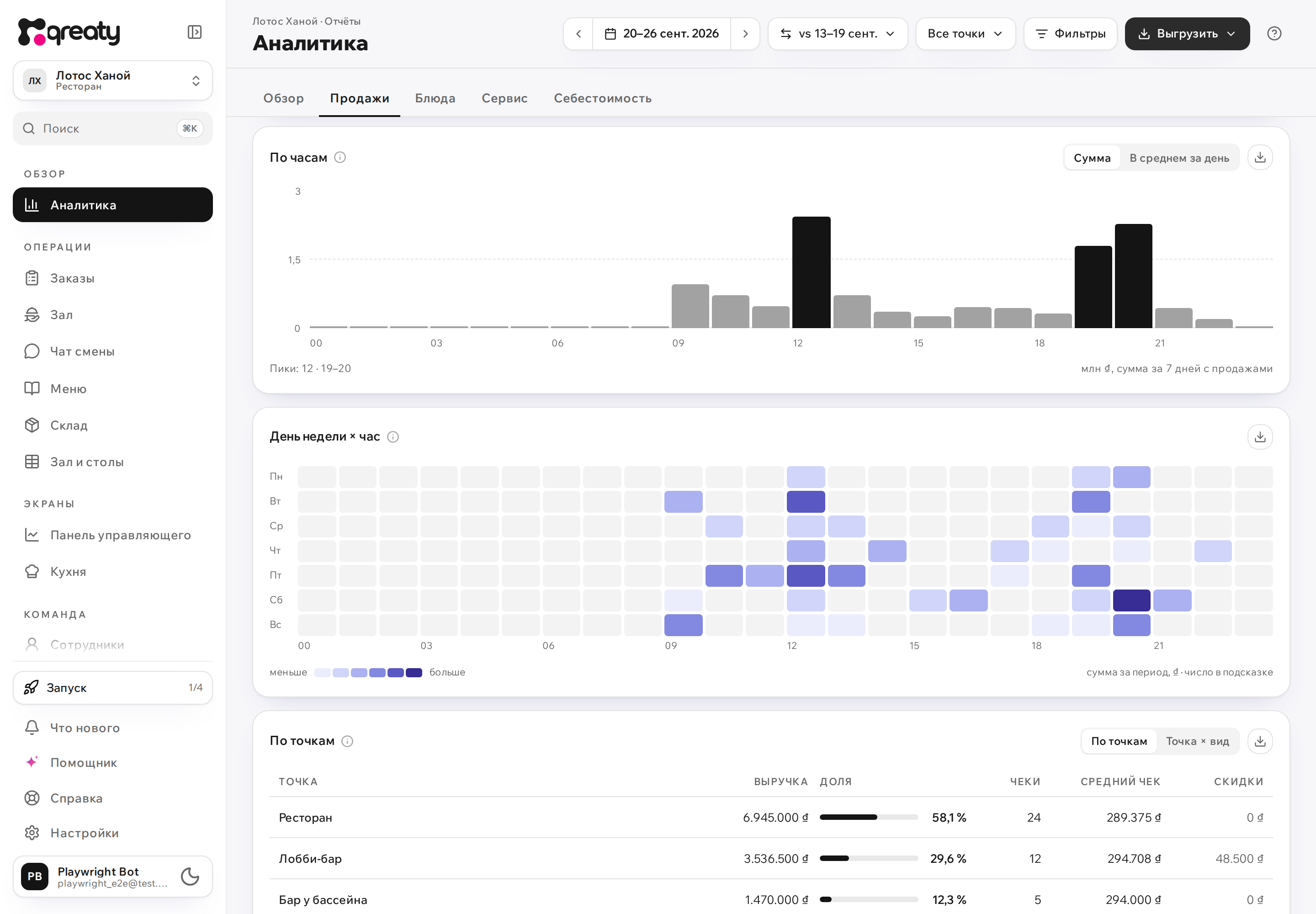Image resolution: width=1316 pixels, height=914 pixels.
Task: Open Помощник assistant
Action: 113,763
